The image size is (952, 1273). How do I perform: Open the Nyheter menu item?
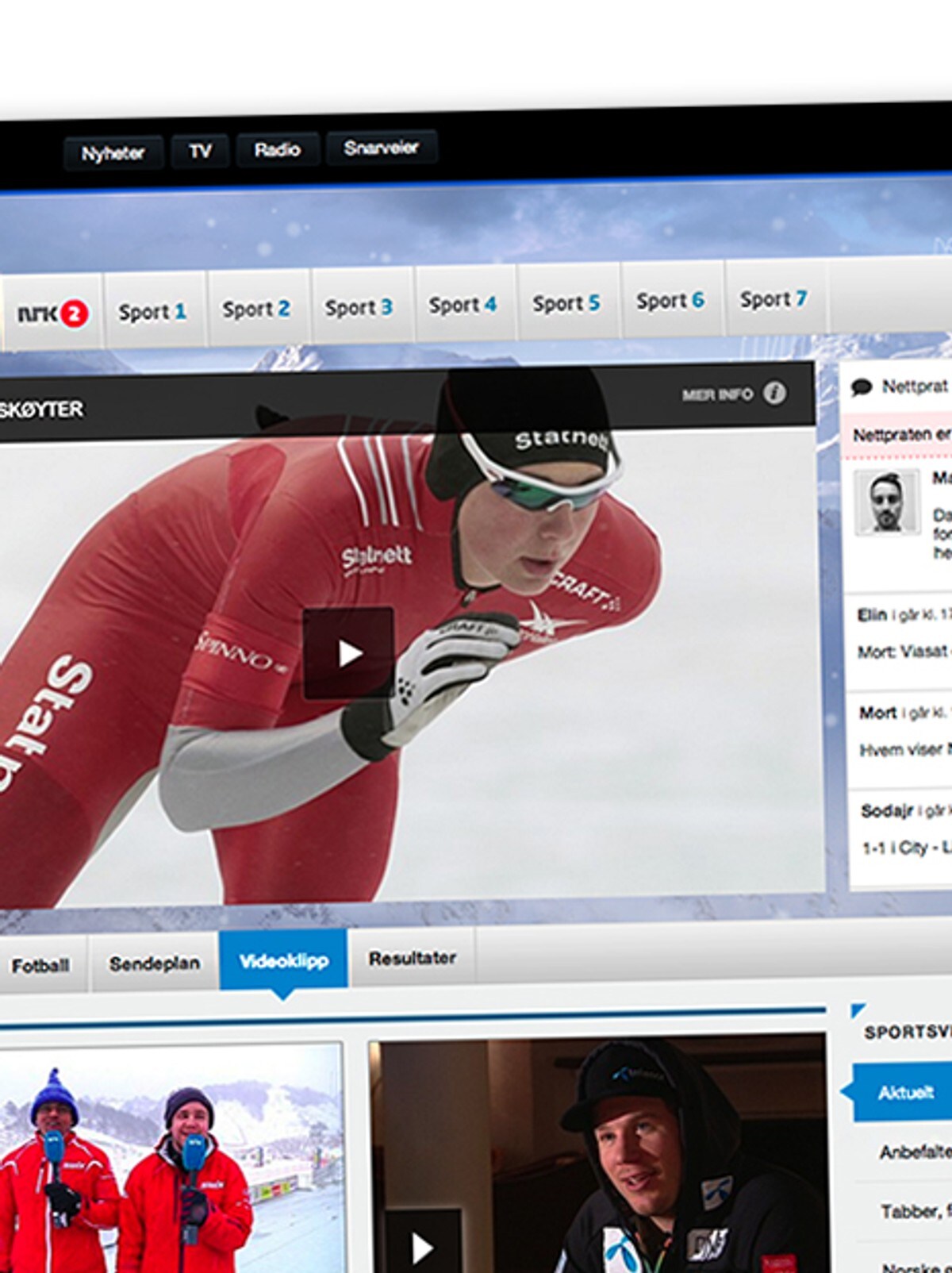113,152
